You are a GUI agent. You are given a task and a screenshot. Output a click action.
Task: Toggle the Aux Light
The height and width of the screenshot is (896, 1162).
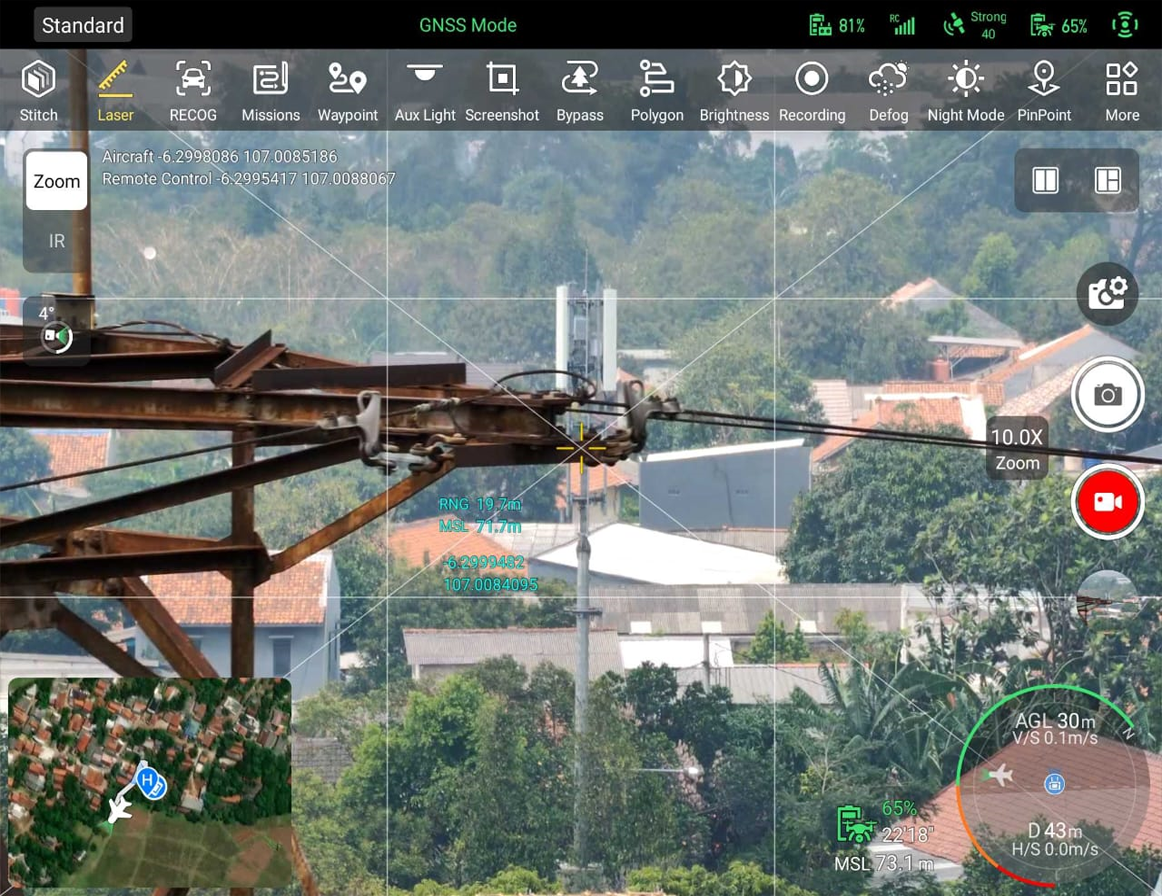(425, 90)
